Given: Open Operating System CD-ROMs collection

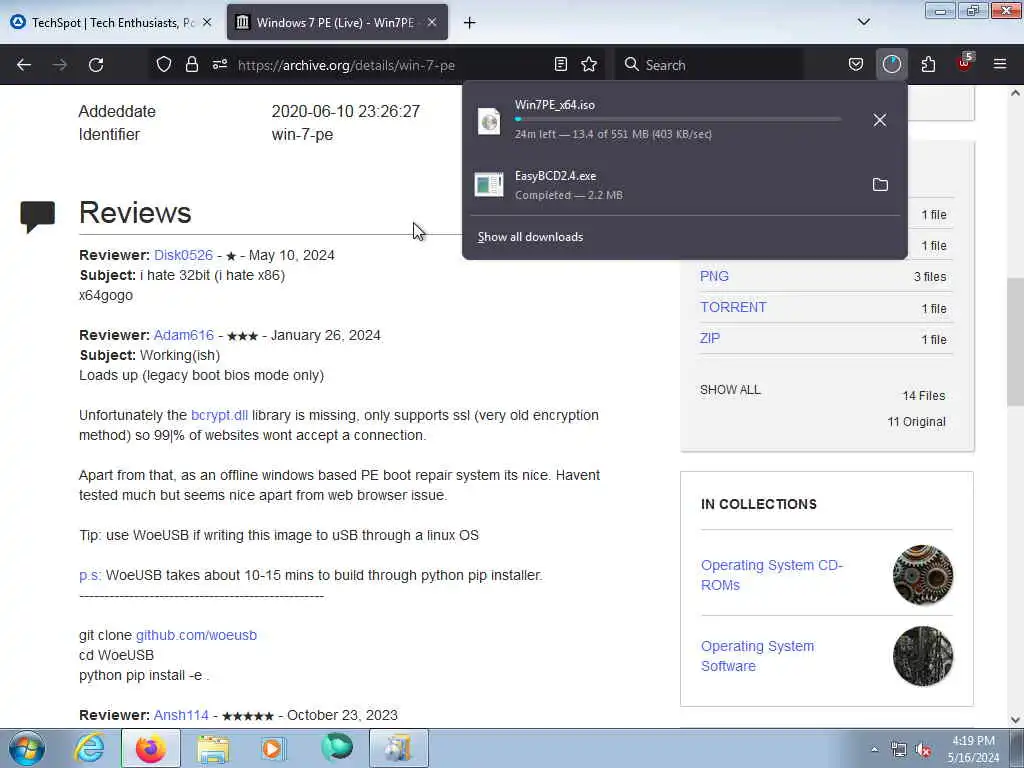Looking at the screenshot, I should tap(772, 575).
